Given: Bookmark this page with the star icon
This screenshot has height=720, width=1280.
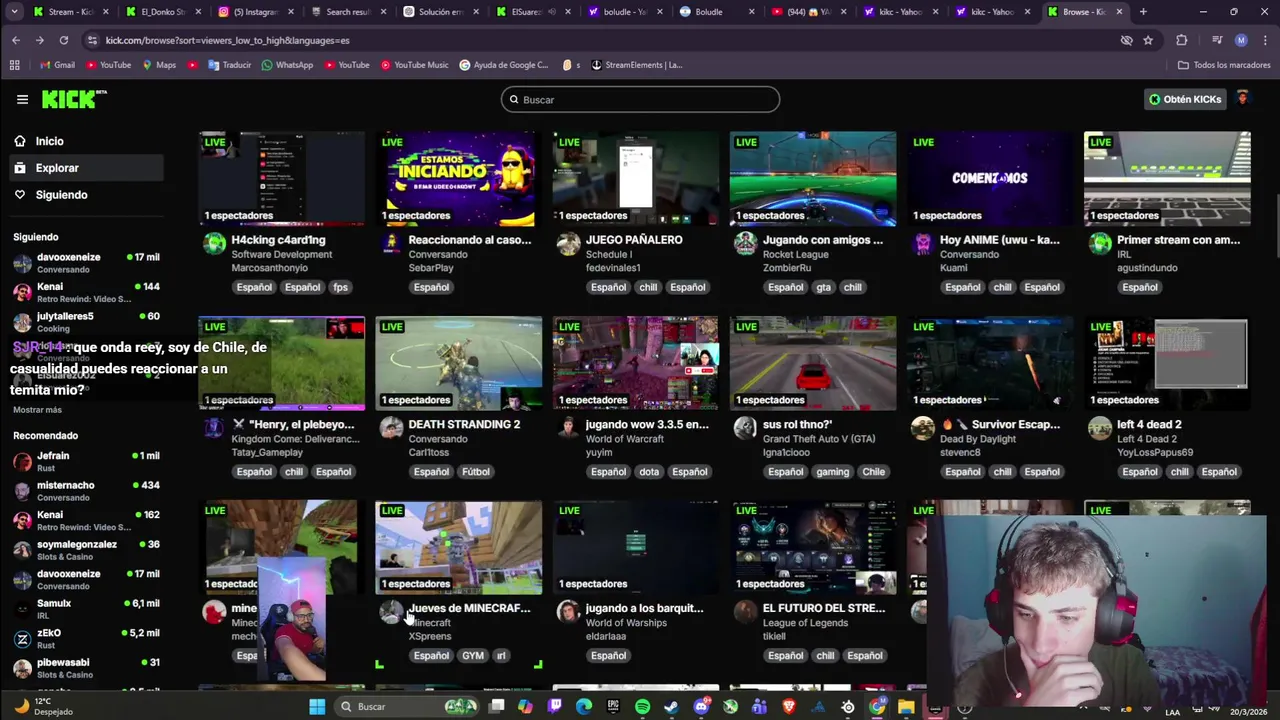Looking at the screenshot, I should [1148, 40].
